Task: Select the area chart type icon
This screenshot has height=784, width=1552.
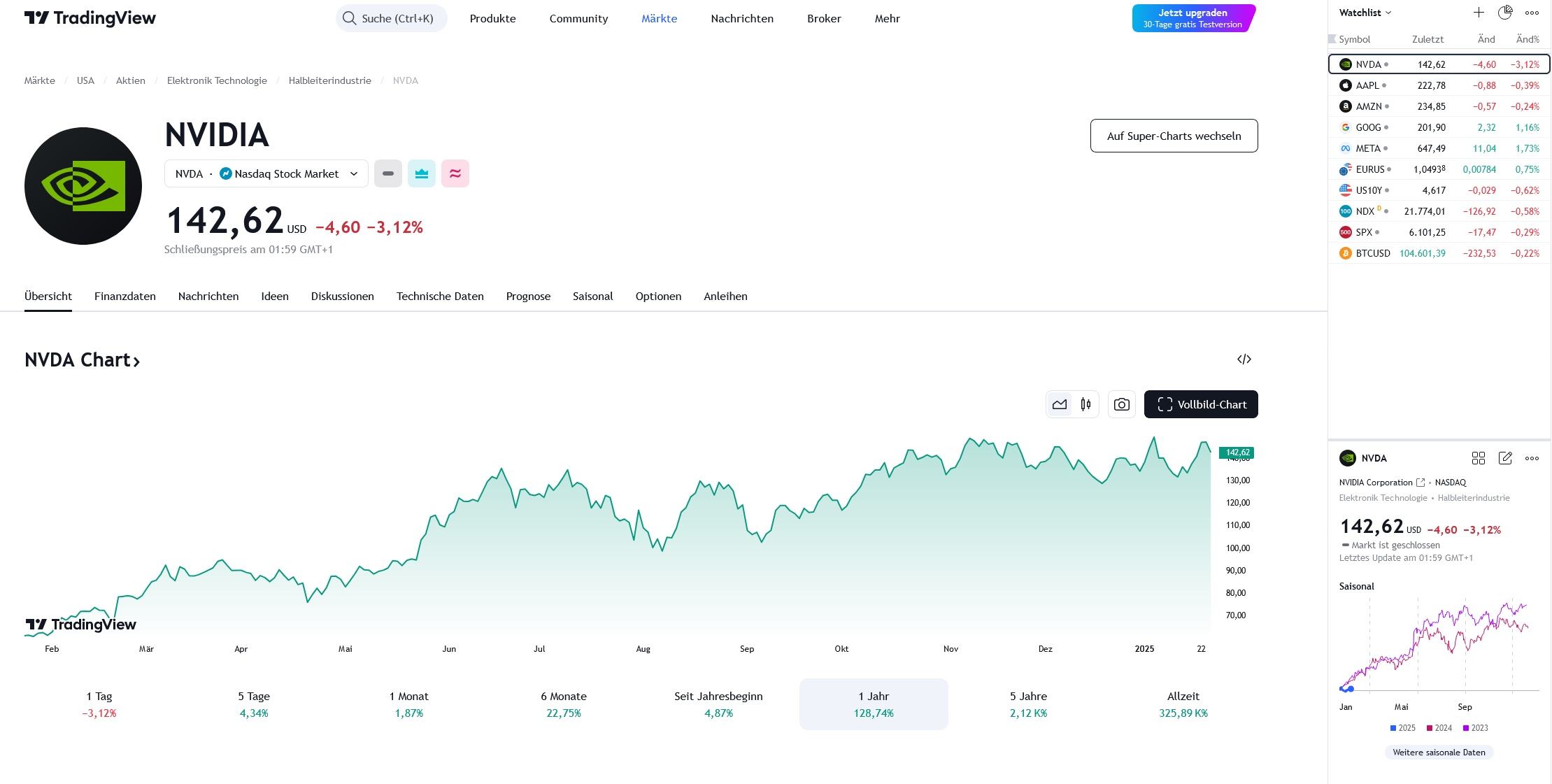Action: coord(1060,404)
